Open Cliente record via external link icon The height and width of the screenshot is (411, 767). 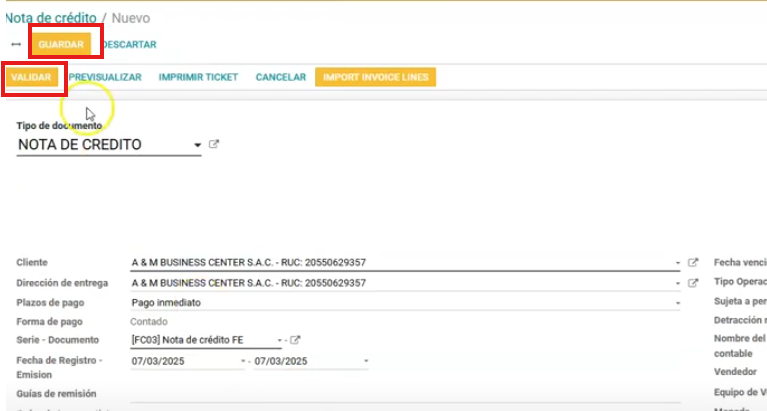(693, 263)
